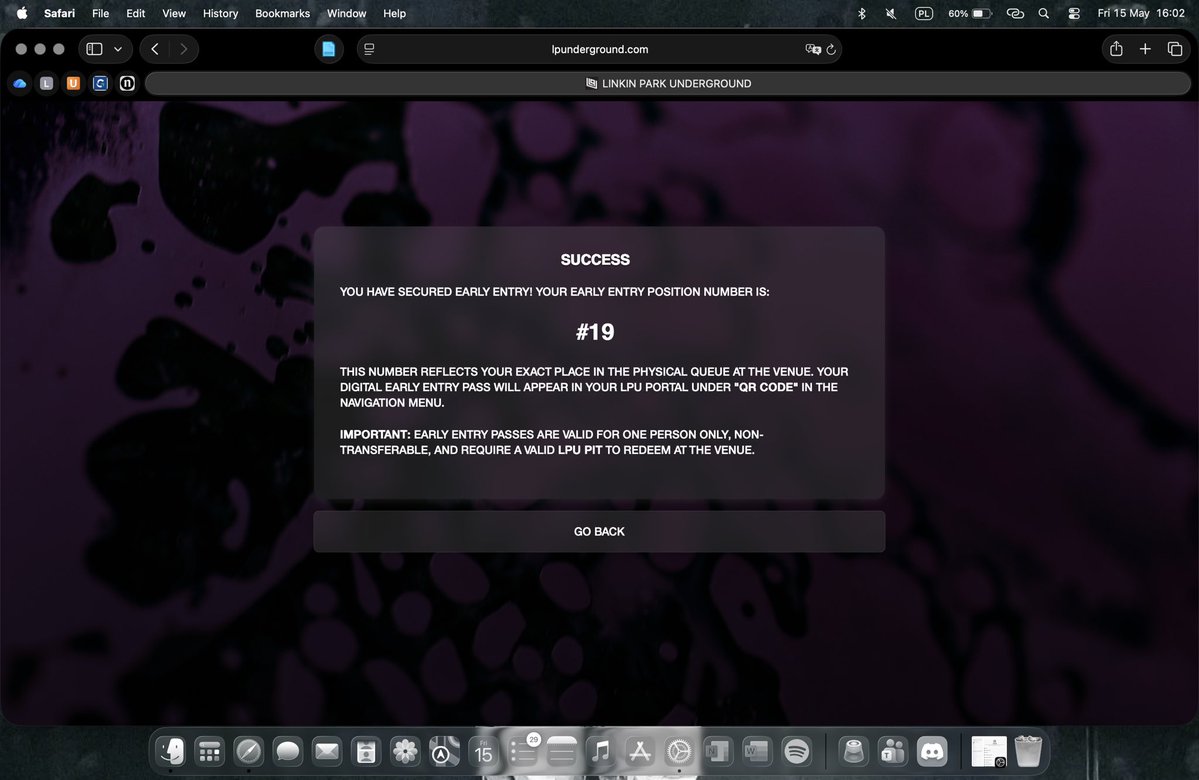This screenshot has width=1199, height=780.
Task: Open Reminders with badge 29 in Dock
Action: (523, 752)
